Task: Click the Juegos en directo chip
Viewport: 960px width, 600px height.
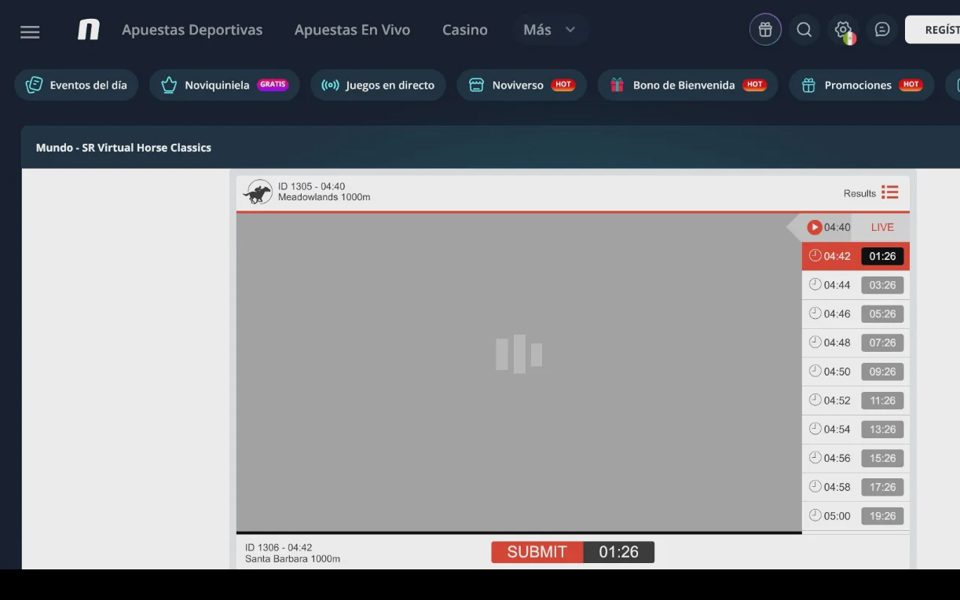Action: click(378, 85)
